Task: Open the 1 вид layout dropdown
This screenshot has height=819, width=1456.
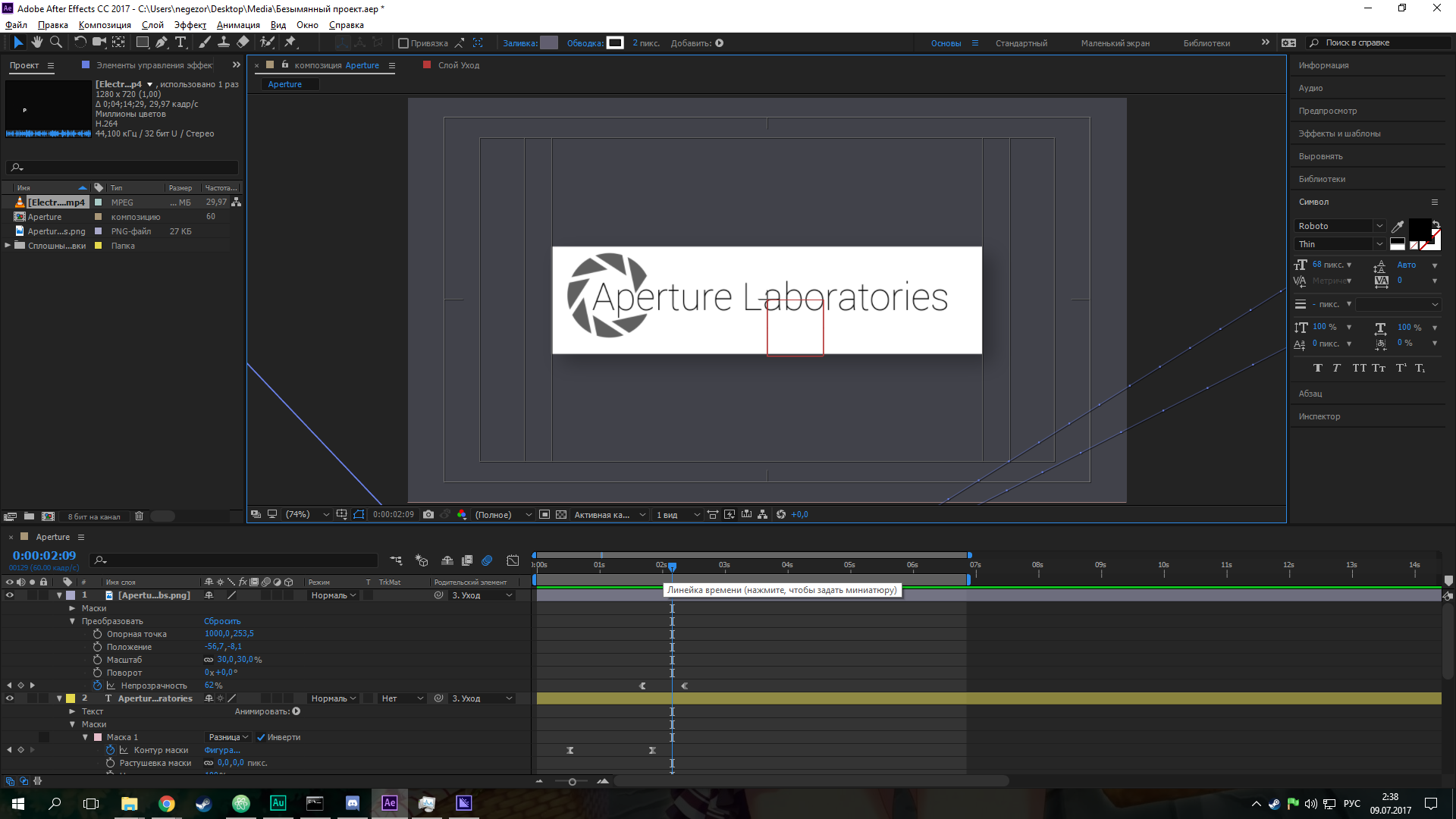Action: tap(678, 514)
